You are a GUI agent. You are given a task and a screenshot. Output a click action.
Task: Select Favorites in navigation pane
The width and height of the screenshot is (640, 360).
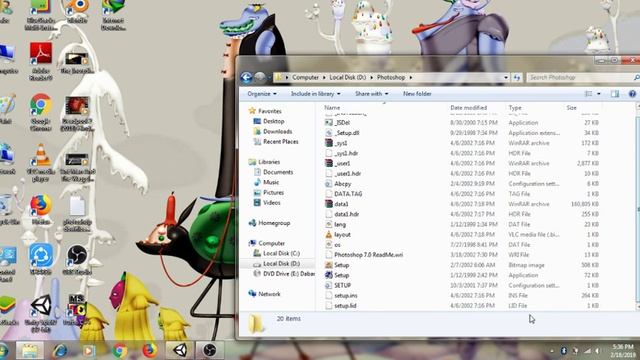(270, 111)
